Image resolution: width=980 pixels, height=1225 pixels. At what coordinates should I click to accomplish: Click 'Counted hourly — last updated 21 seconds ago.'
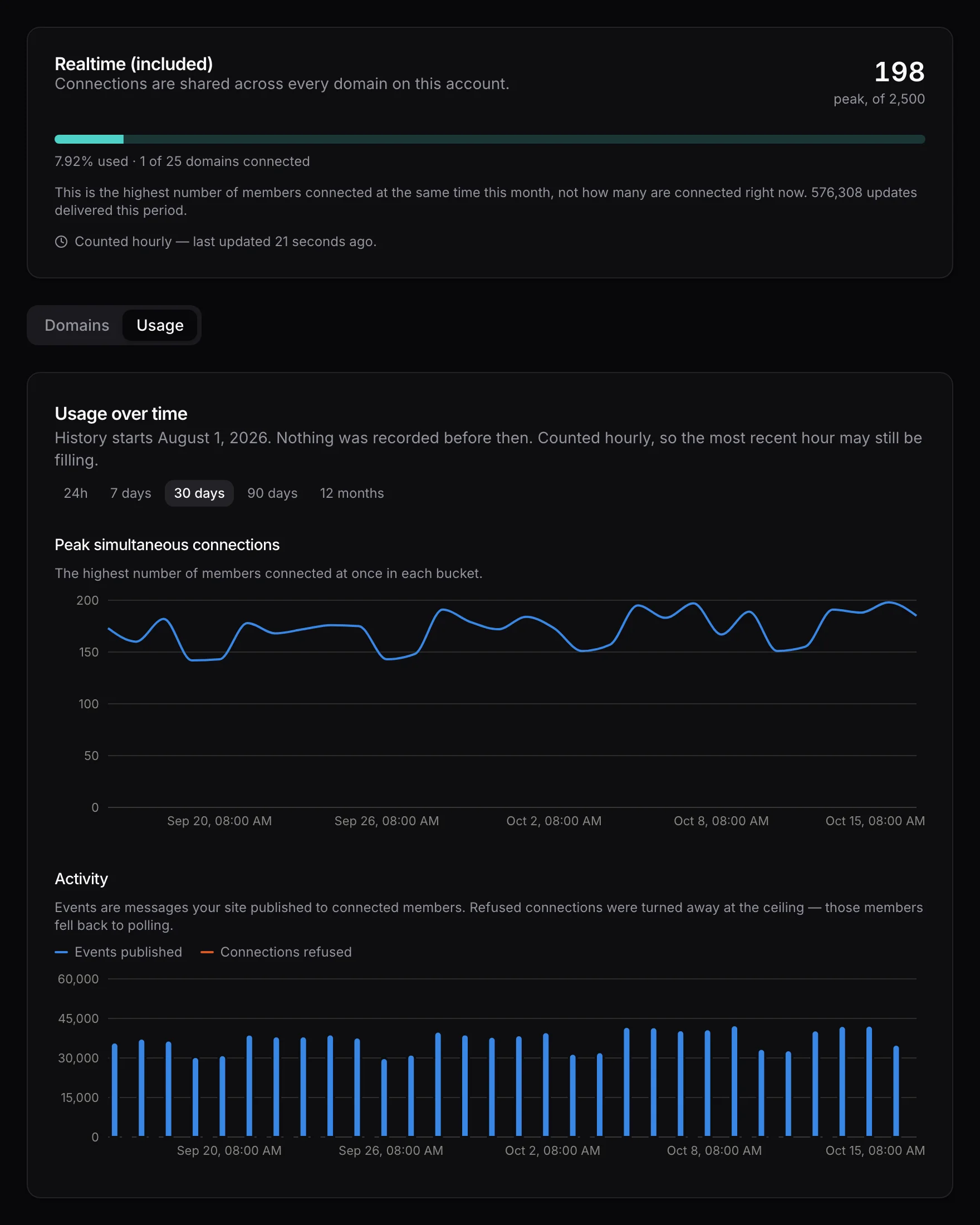pos(226,242)
